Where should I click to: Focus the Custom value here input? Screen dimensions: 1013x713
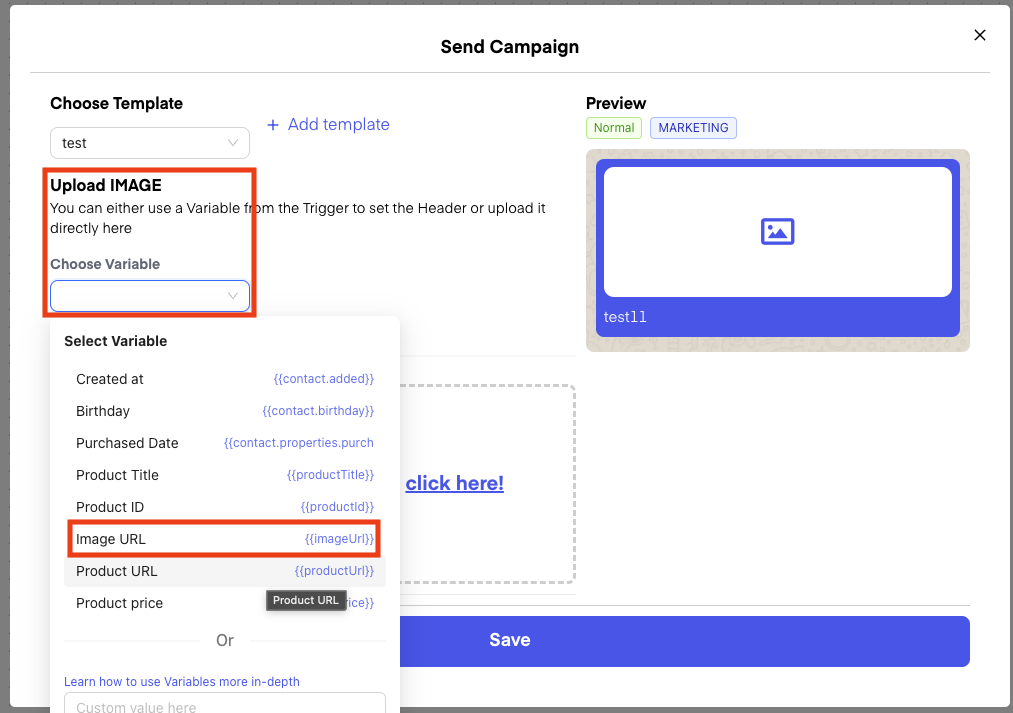[224, 705]
